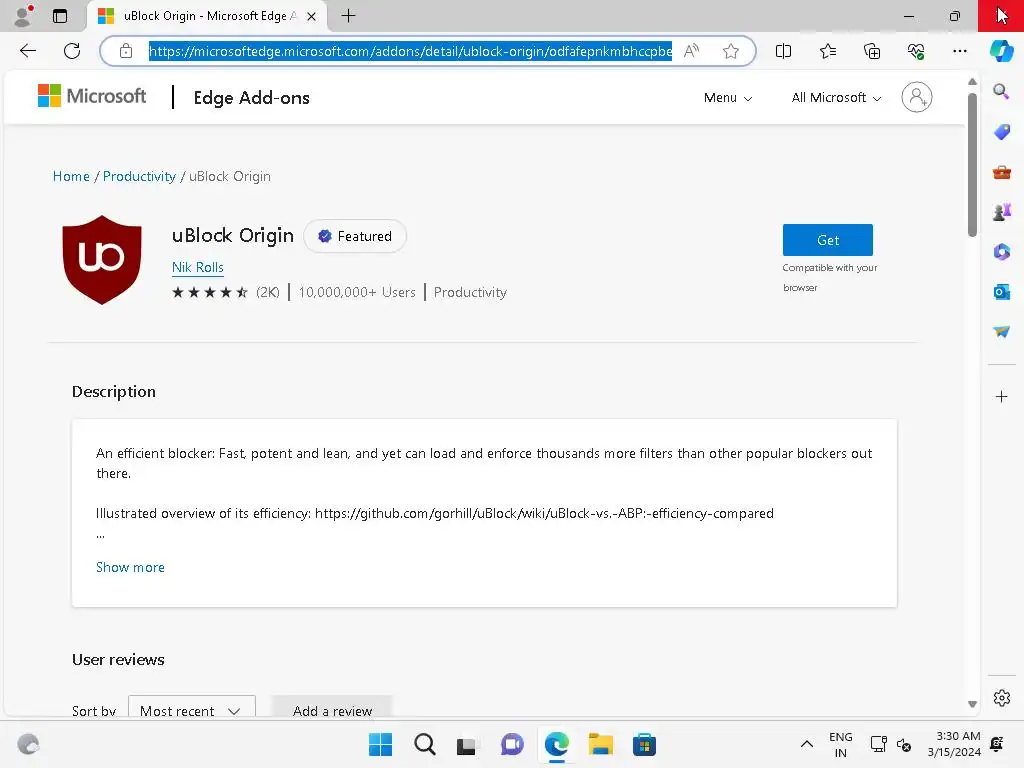Activate Read aloud icon in address bar
This screenshot has height=768, width=1024.
691,51
